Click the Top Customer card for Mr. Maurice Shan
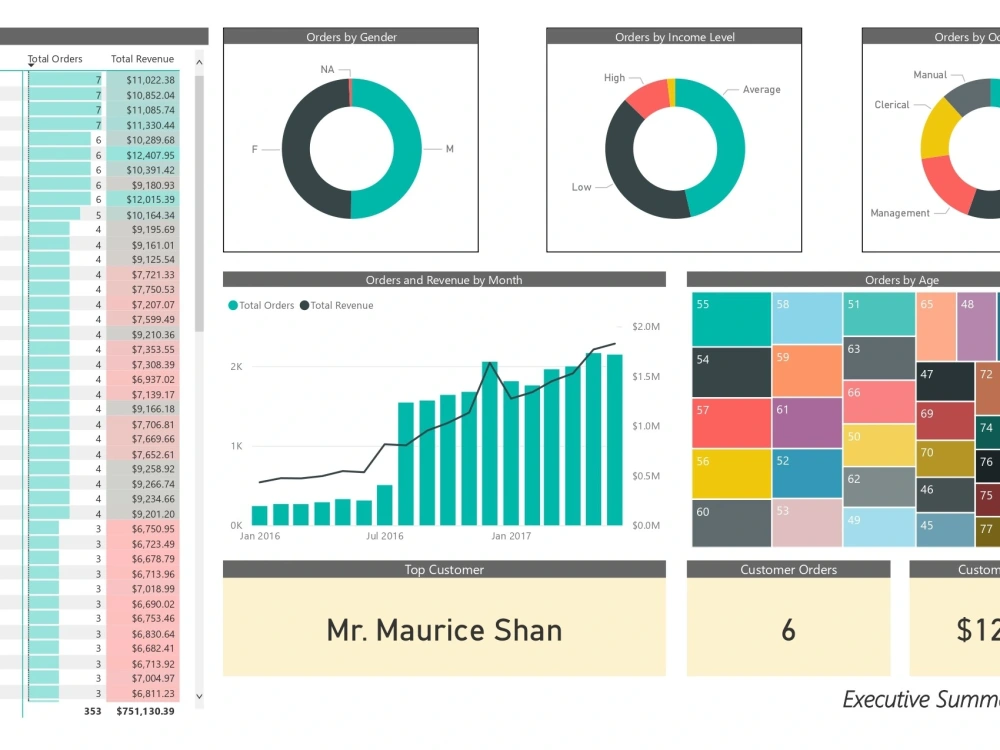Image resolution: width=1000 pixels, height=750 pixels. pos(444,630)
